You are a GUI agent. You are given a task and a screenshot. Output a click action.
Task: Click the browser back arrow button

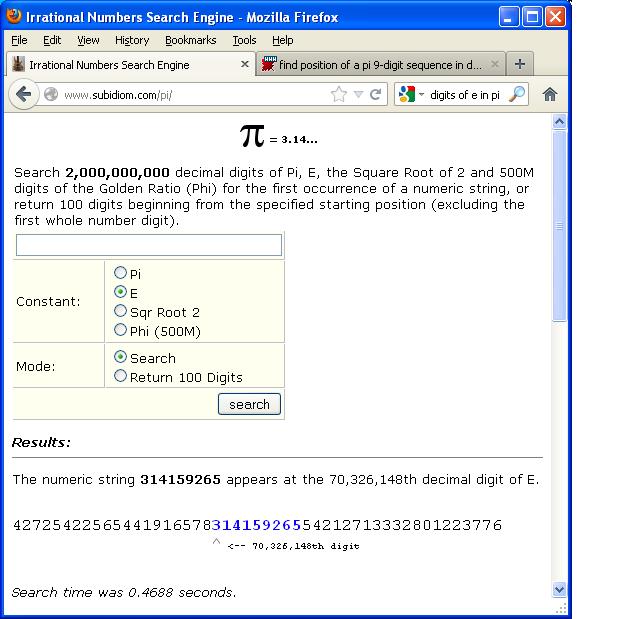tap(24, 95)
